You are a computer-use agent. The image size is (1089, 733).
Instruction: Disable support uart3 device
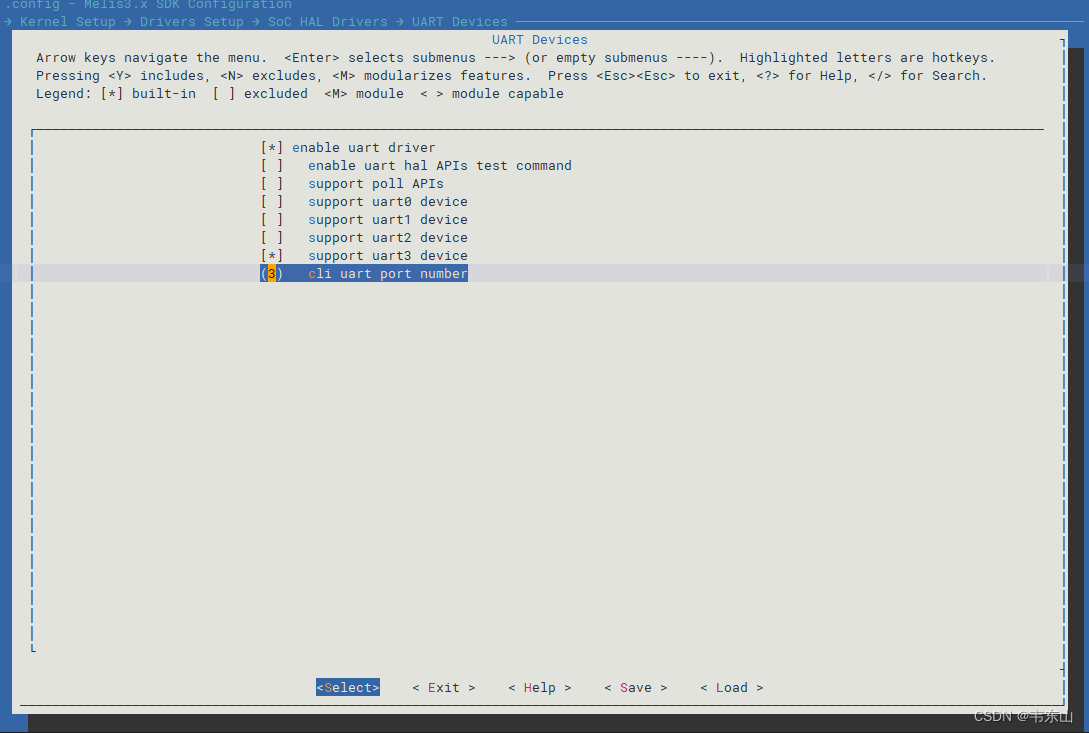pos(272,256)
